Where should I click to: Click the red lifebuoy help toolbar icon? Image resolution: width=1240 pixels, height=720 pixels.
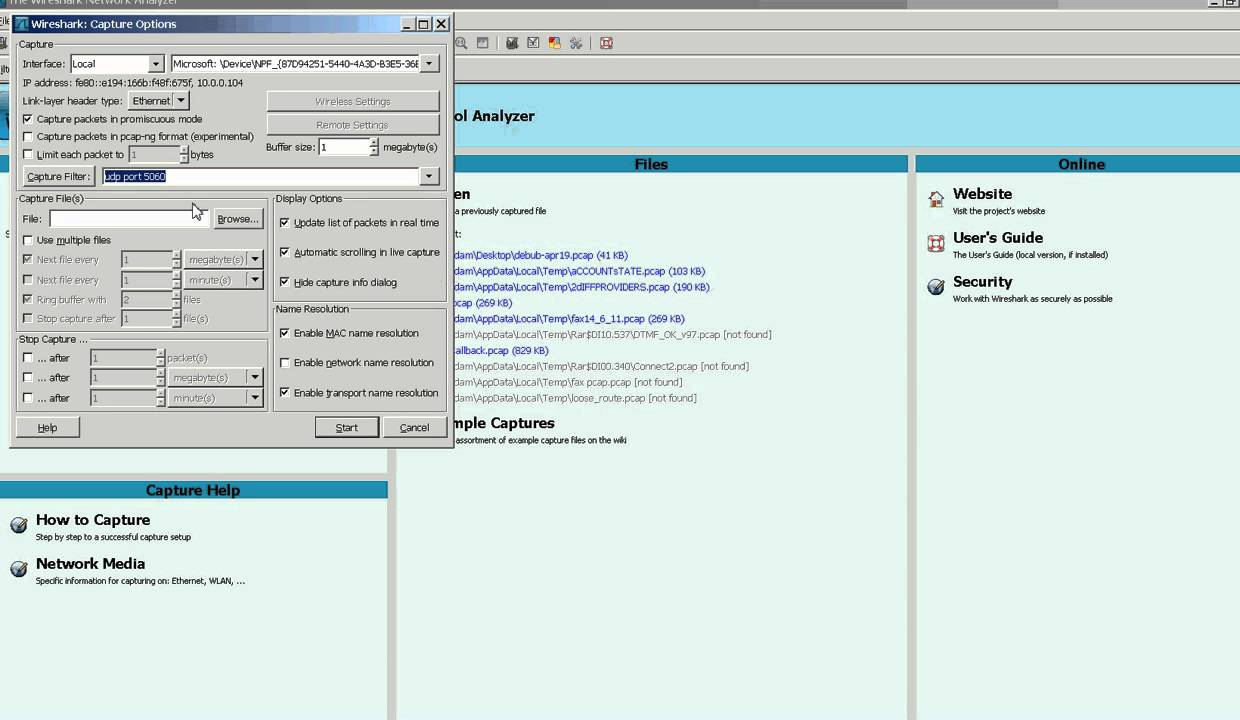(606, 43)
